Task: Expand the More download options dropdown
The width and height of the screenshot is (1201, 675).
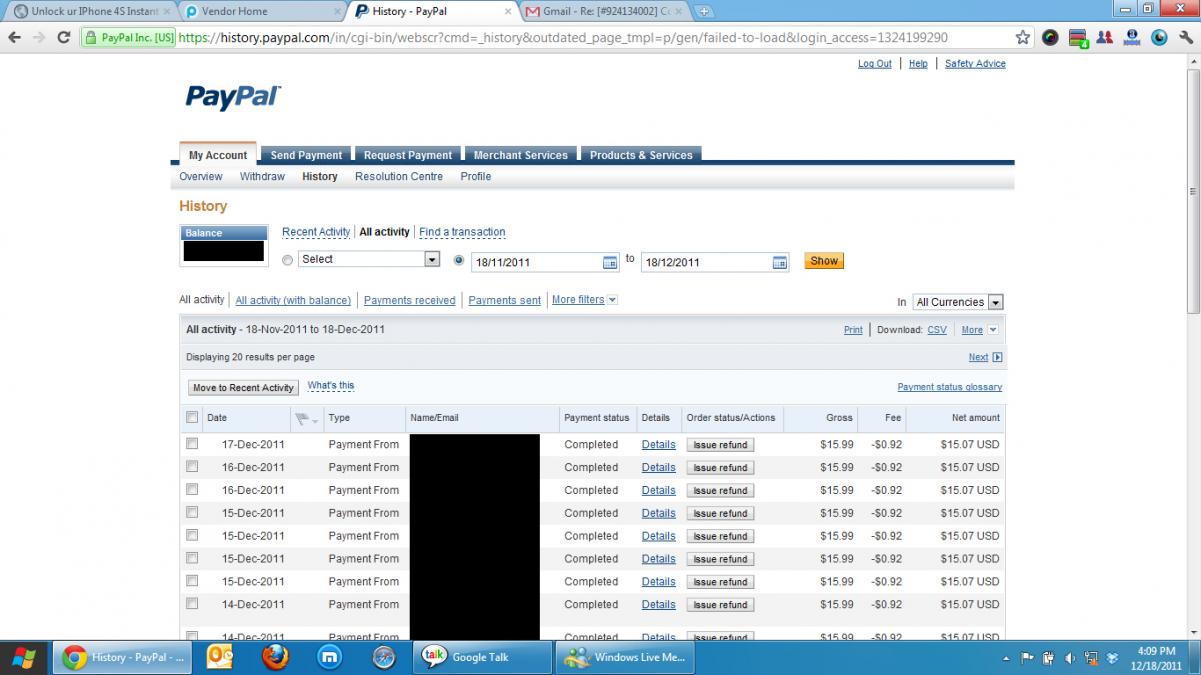Action: pyautogui.click(x=979, y=330)
